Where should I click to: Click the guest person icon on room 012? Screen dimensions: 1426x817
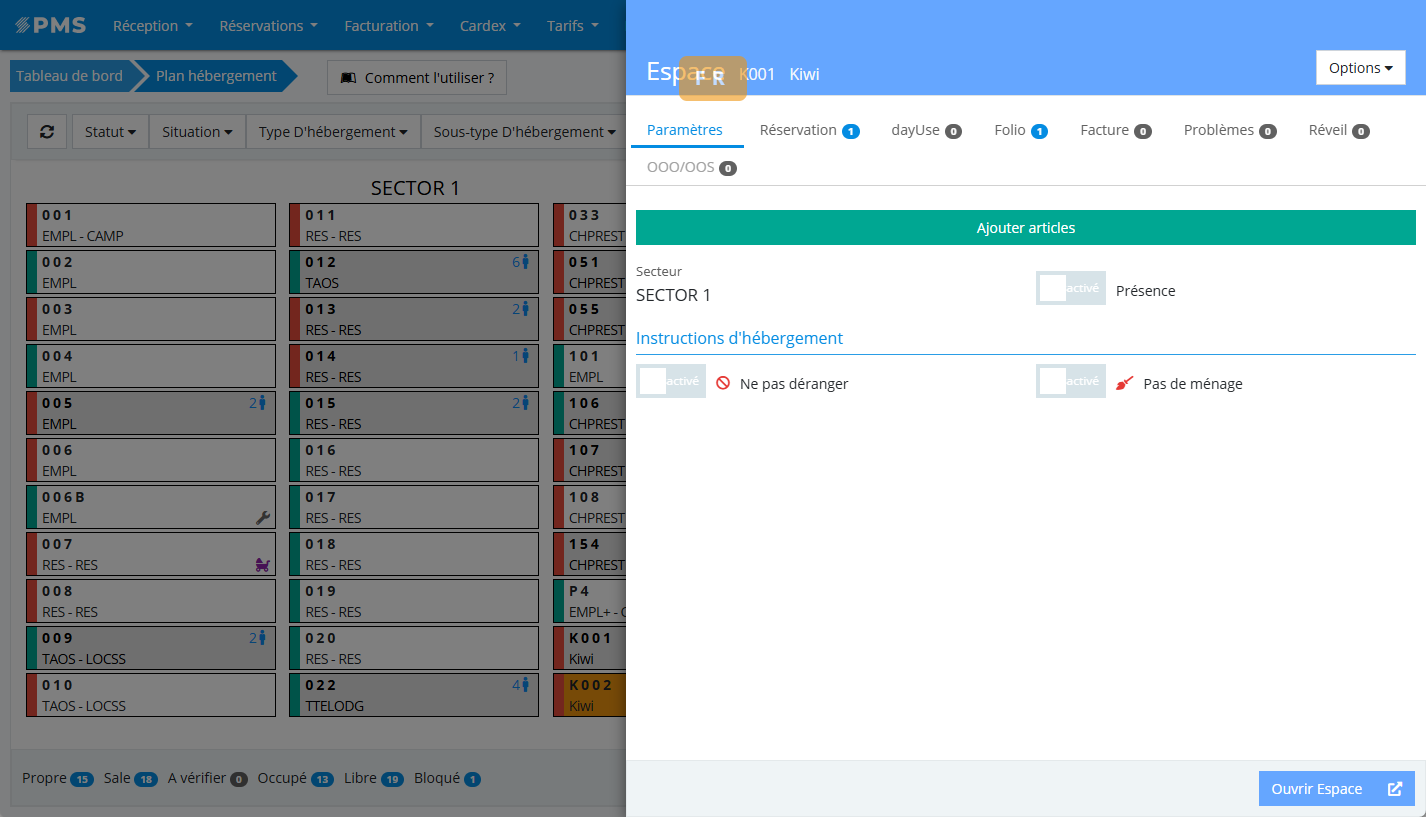pyautogui.click(x=525, y=262)
